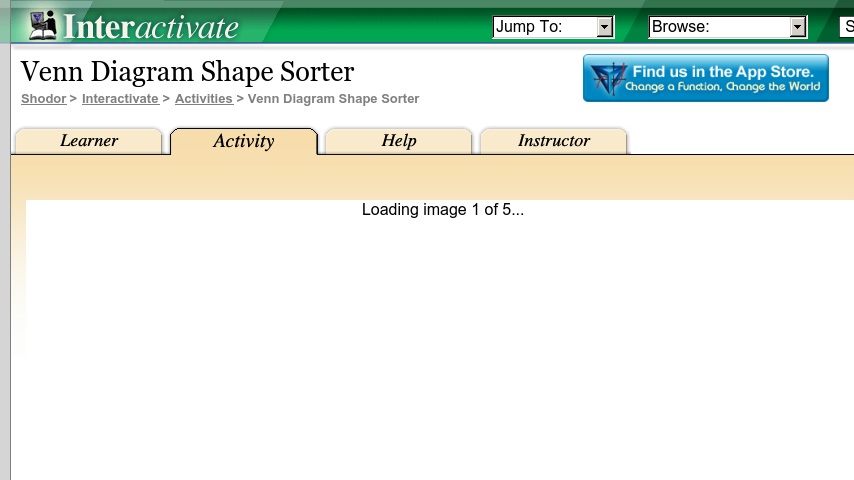Go to the Instructor tab

[x=553, y=141]
